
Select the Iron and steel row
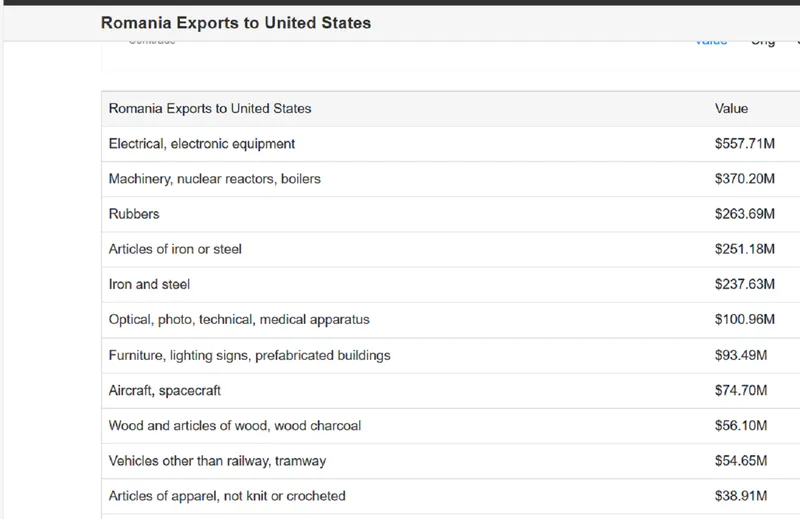click(x=149, y=284)
